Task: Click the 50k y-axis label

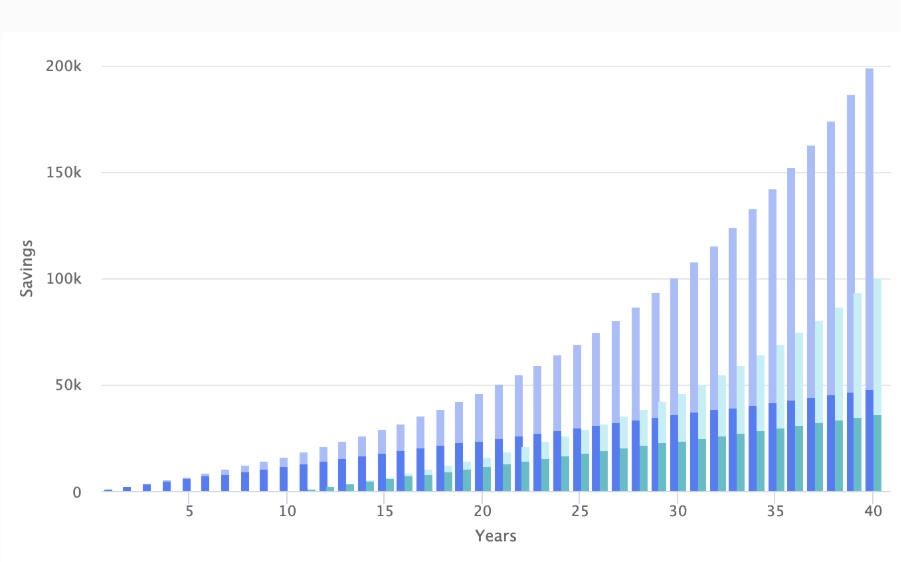Action: click(68, 385)
